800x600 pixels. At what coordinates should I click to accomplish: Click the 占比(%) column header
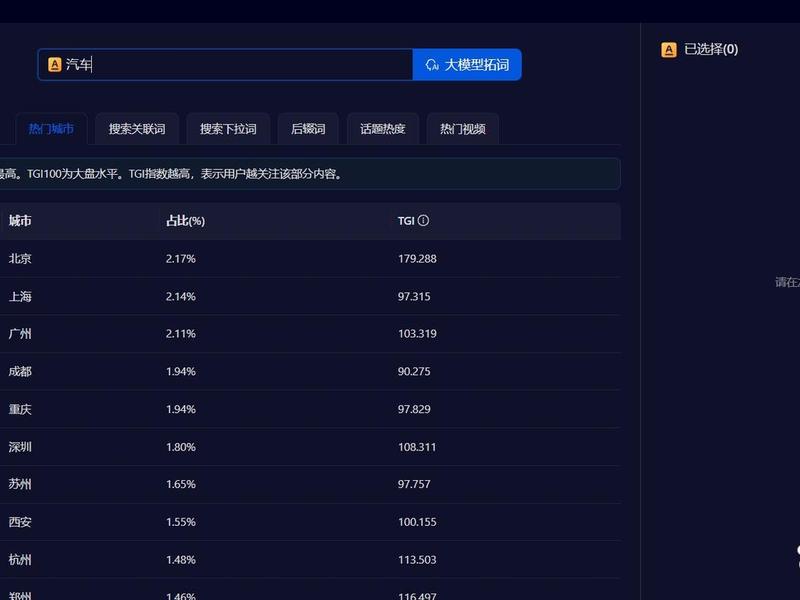(x=185, y=221)
